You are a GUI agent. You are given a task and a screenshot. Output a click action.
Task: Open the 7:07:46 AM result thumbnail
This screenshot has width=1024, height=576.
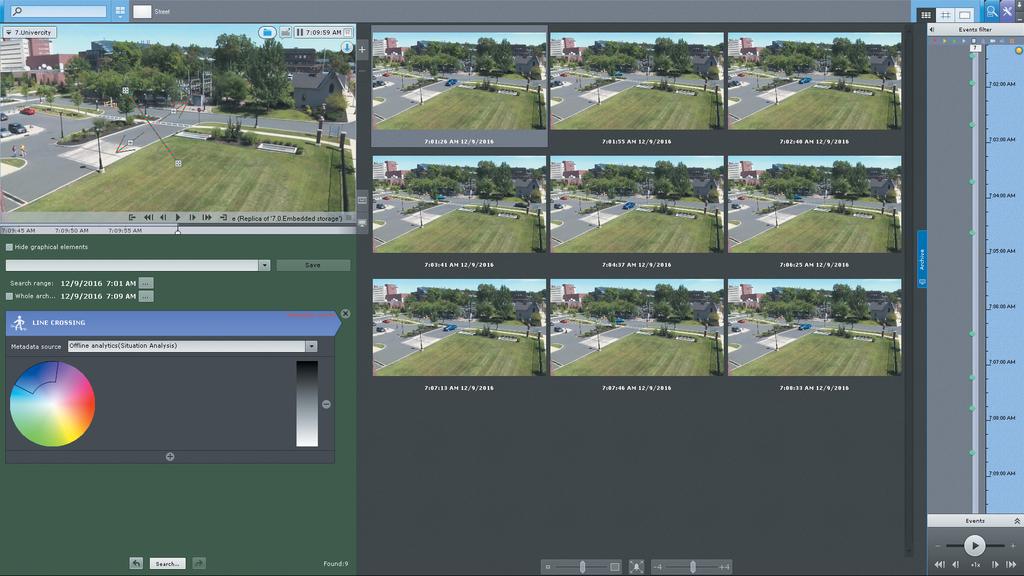(637, 327)
